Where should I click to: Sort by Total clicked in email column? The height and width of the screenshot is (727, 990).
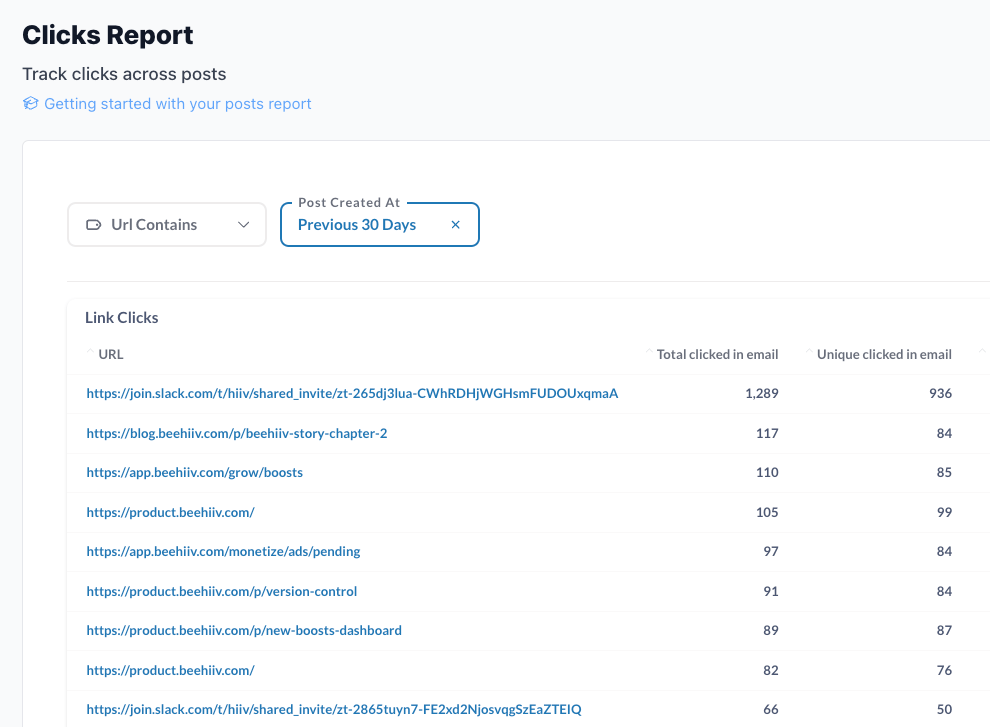point(717,354)
